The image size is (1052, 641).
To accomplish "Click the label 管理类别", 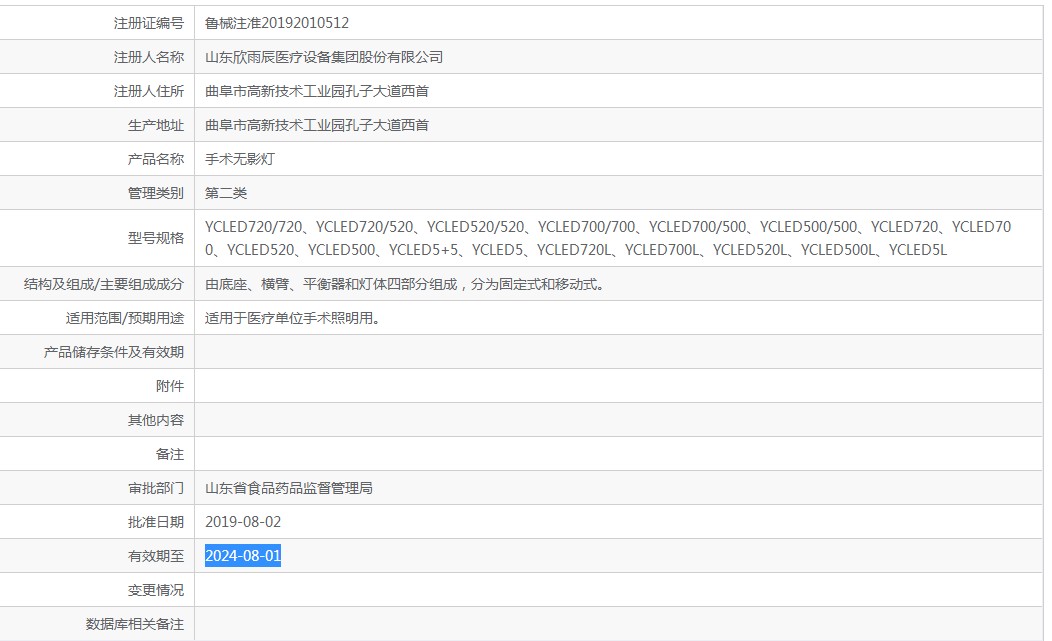I will (x=156, y=193).
